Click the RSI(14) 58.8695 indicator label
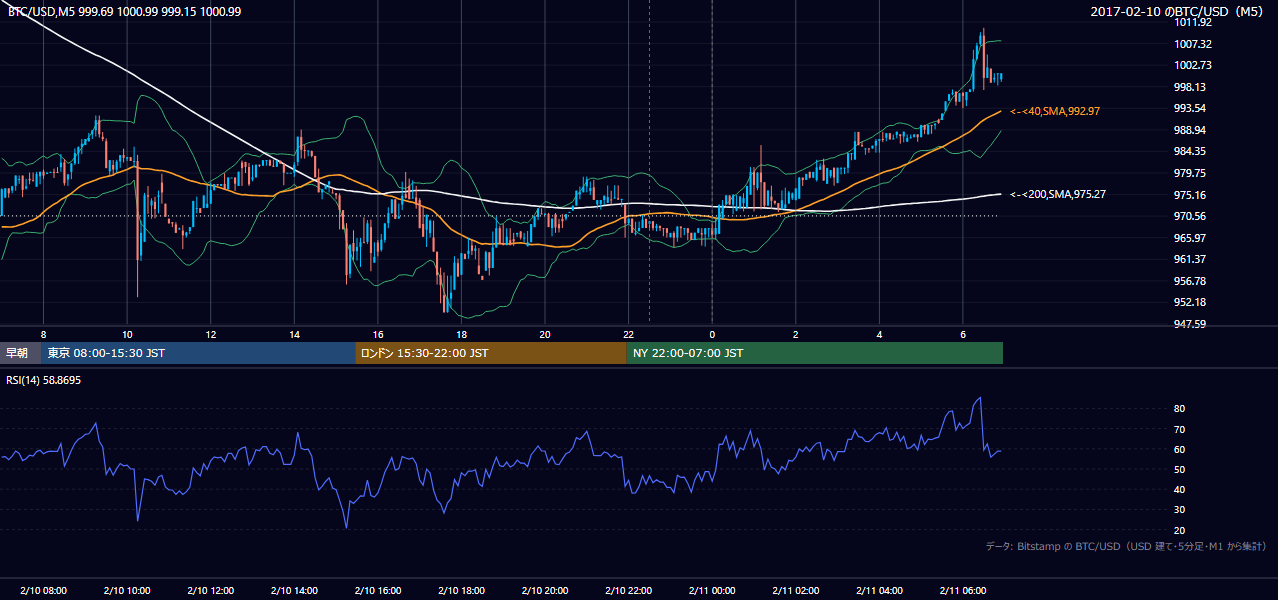 tap(44, 380)
